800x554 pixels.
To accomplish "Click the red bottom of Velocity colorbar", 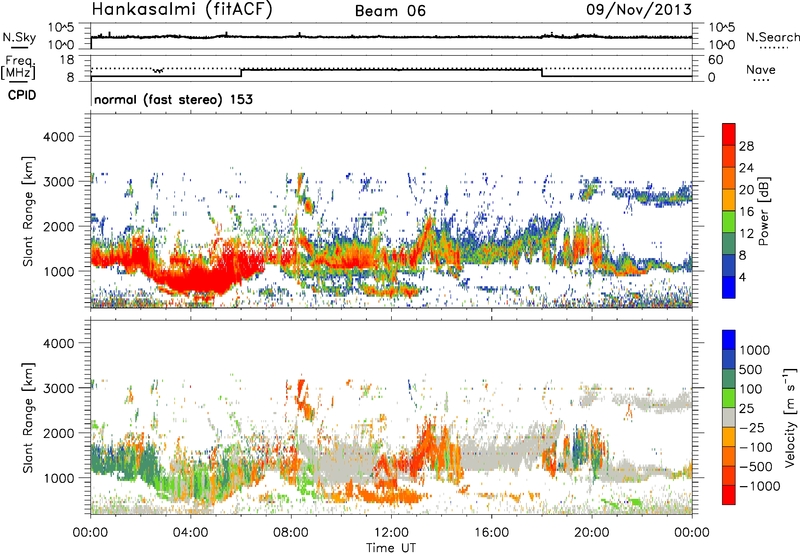I will pyautogui.click(x=729, y=495).
